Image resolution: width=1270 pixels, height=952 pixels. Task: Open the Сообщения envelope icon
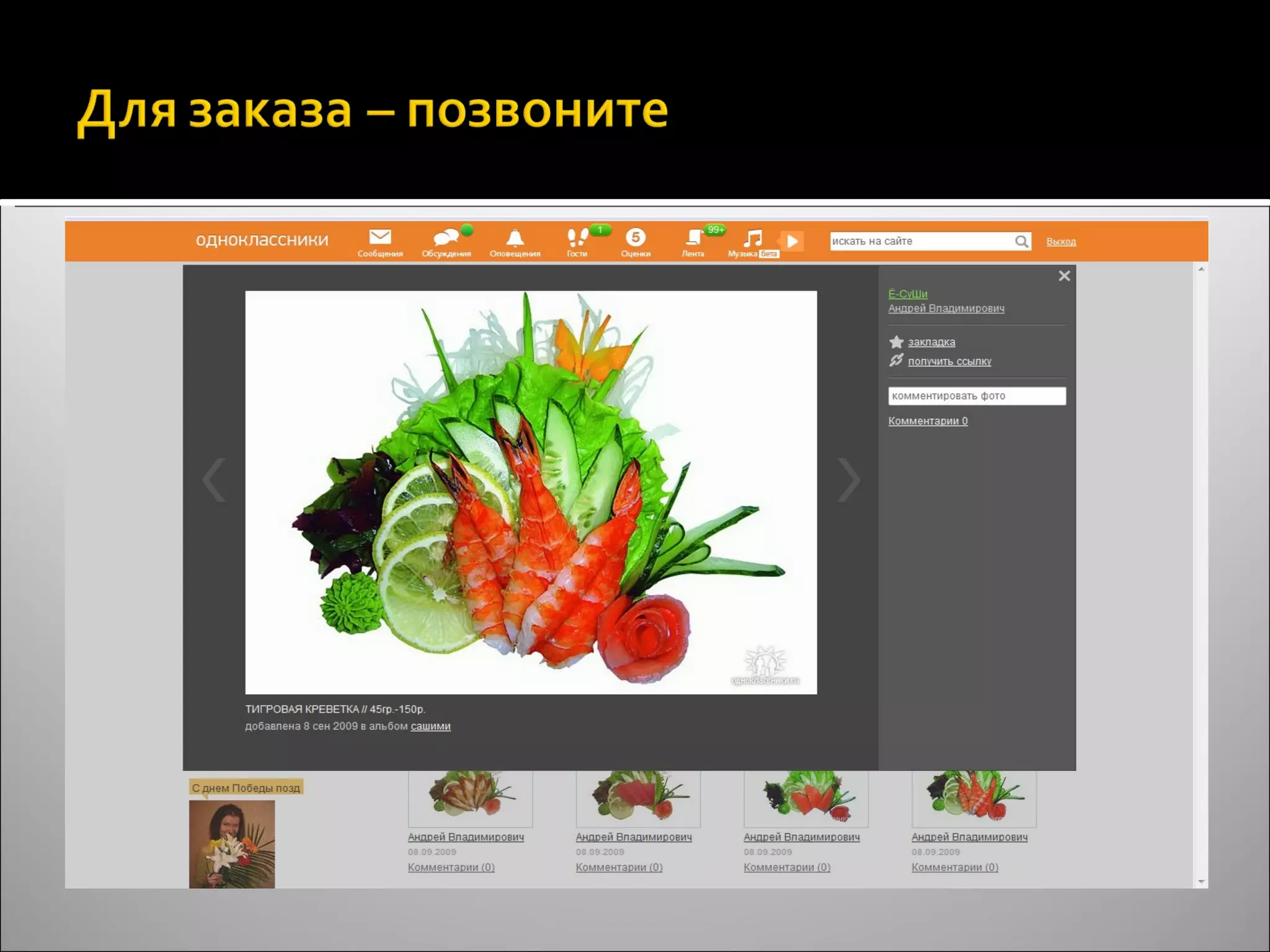(x=380, y=238)
